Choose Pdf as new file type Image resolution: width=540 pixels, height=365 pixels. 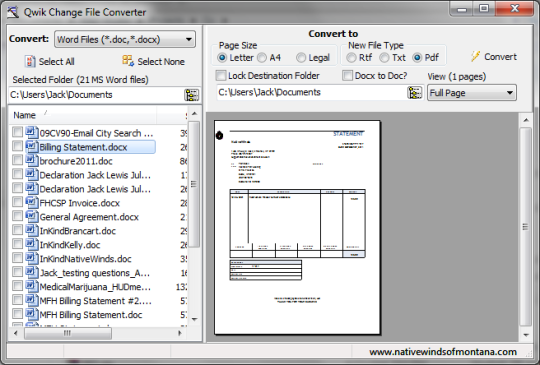[417, 58]
